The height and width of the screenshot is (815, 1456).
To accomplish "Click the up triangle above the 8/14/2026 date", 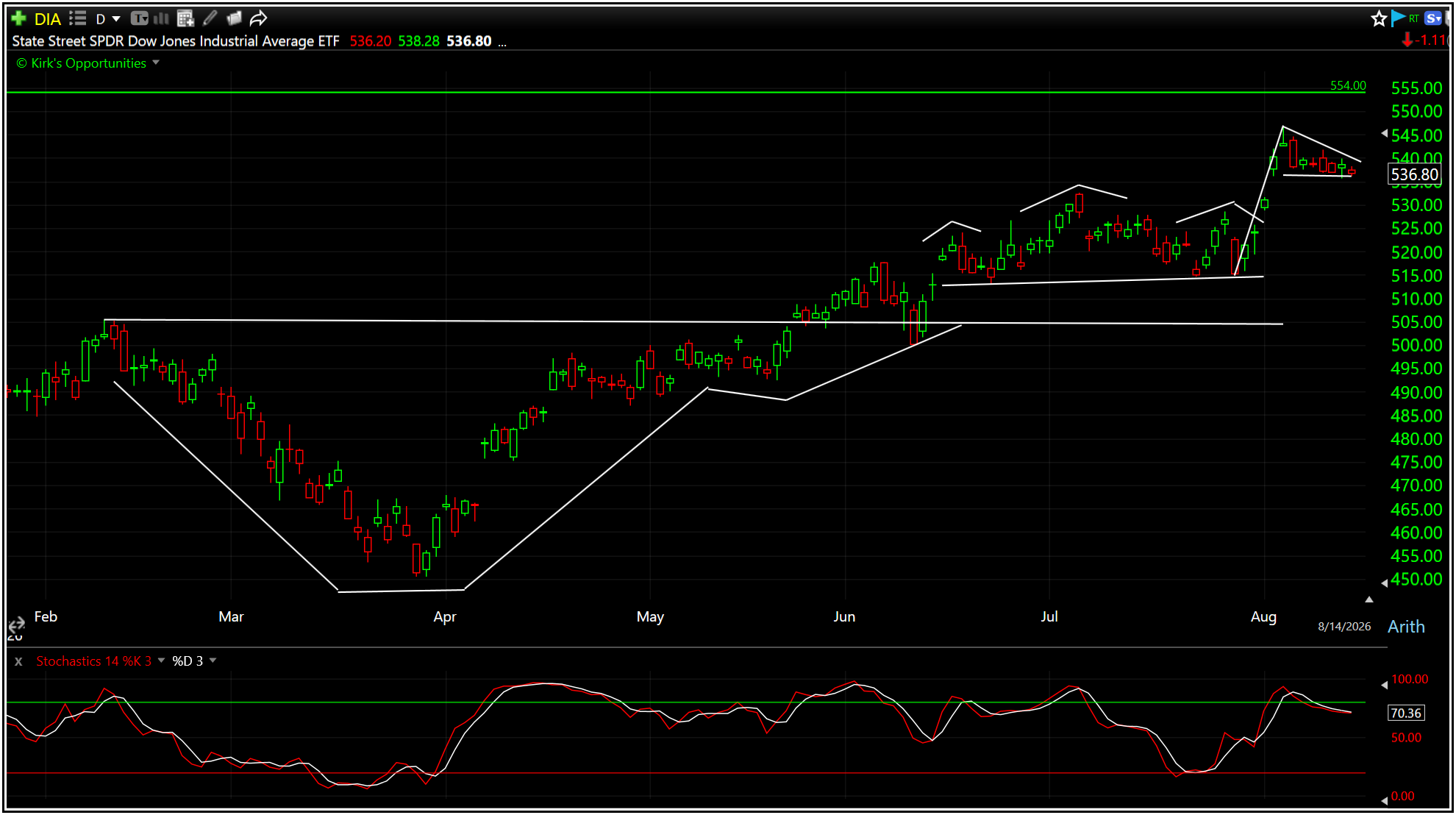I will pos(1368,599).
